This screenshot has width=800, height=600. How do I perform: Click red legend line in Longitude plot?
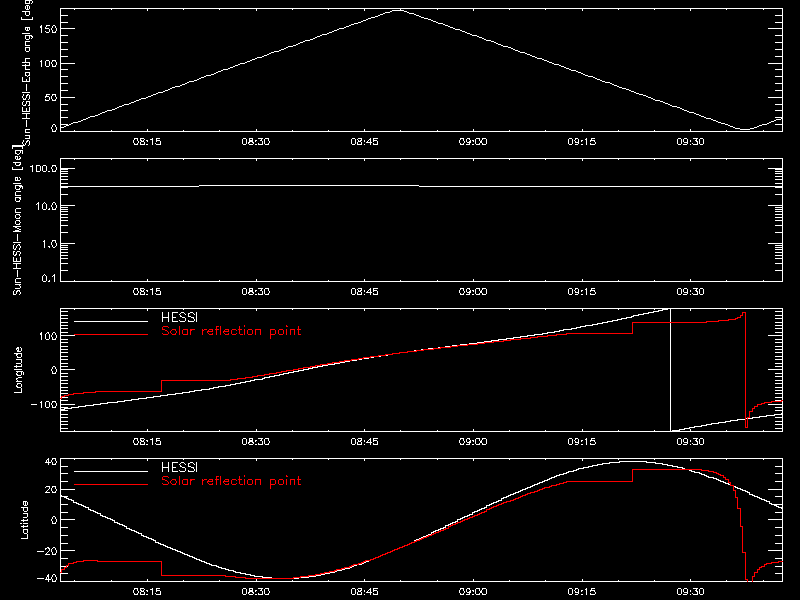[x=111, y=335]
